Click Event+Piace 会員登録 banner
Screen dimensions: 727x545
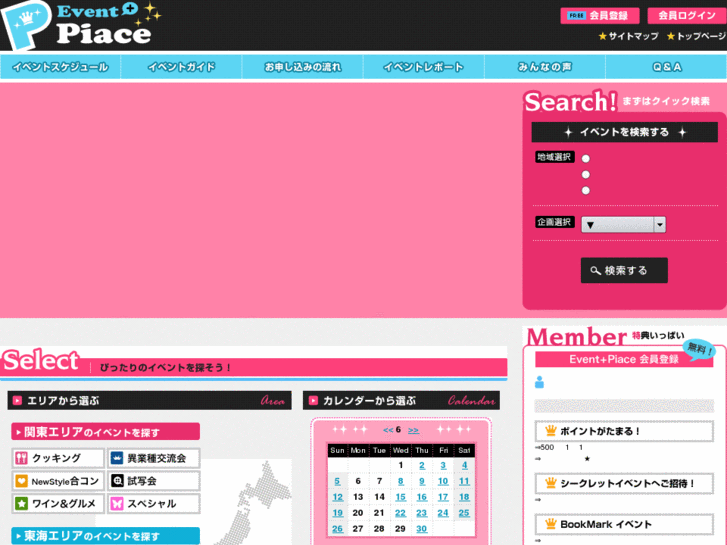click(x=624, y=359)
